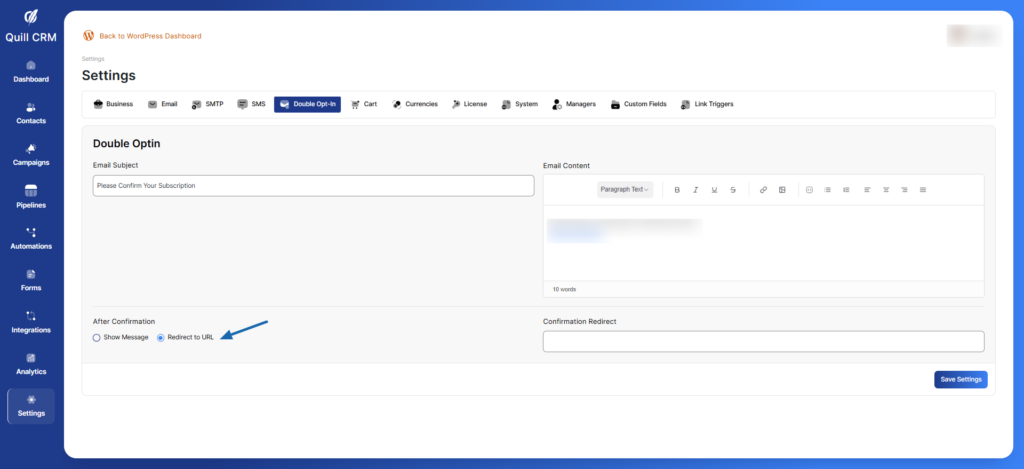1024x469 pixels.
Task: Click the Save Settings button
Action: [961, 379]
